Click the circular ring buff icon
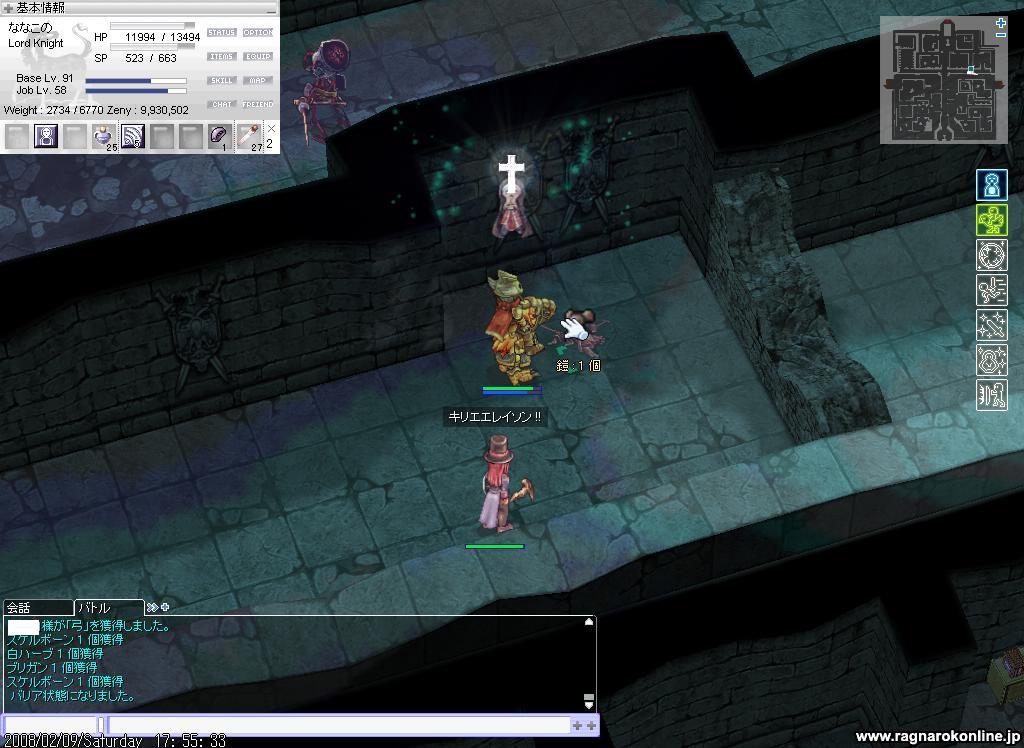 coord(991,255)
